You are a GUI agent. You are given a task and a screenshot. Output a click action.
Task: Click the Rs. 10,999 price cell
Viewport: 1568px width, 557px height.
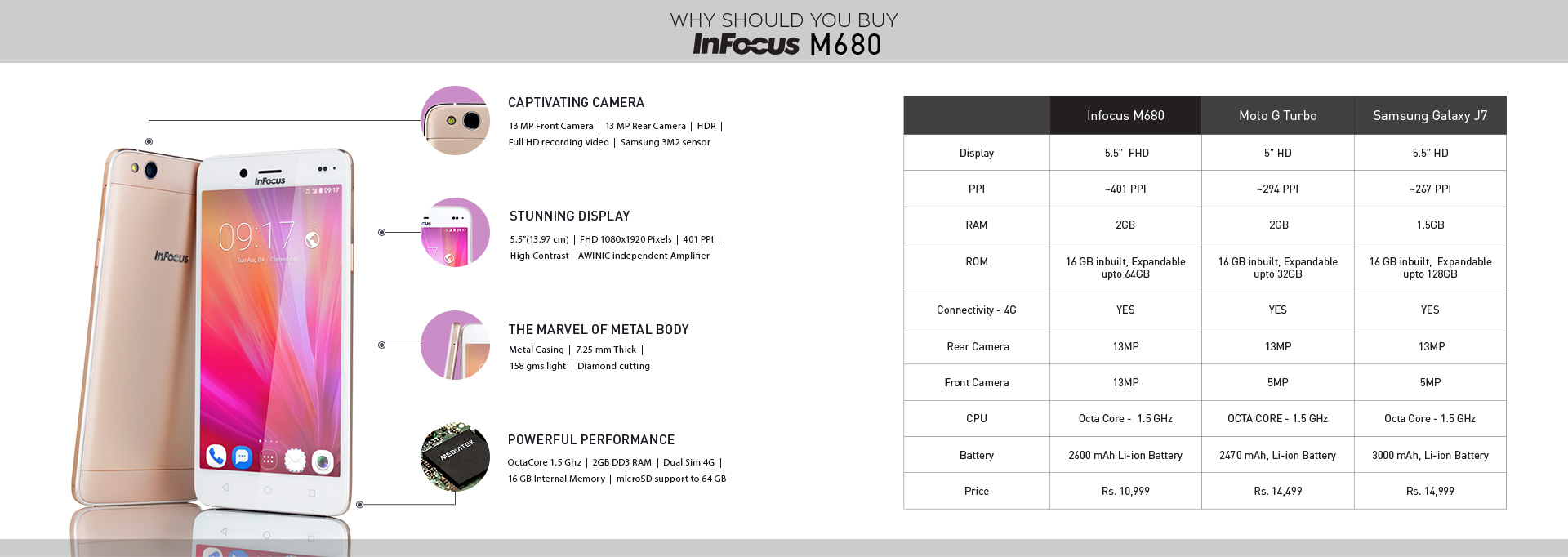[x=1125, y=491]
